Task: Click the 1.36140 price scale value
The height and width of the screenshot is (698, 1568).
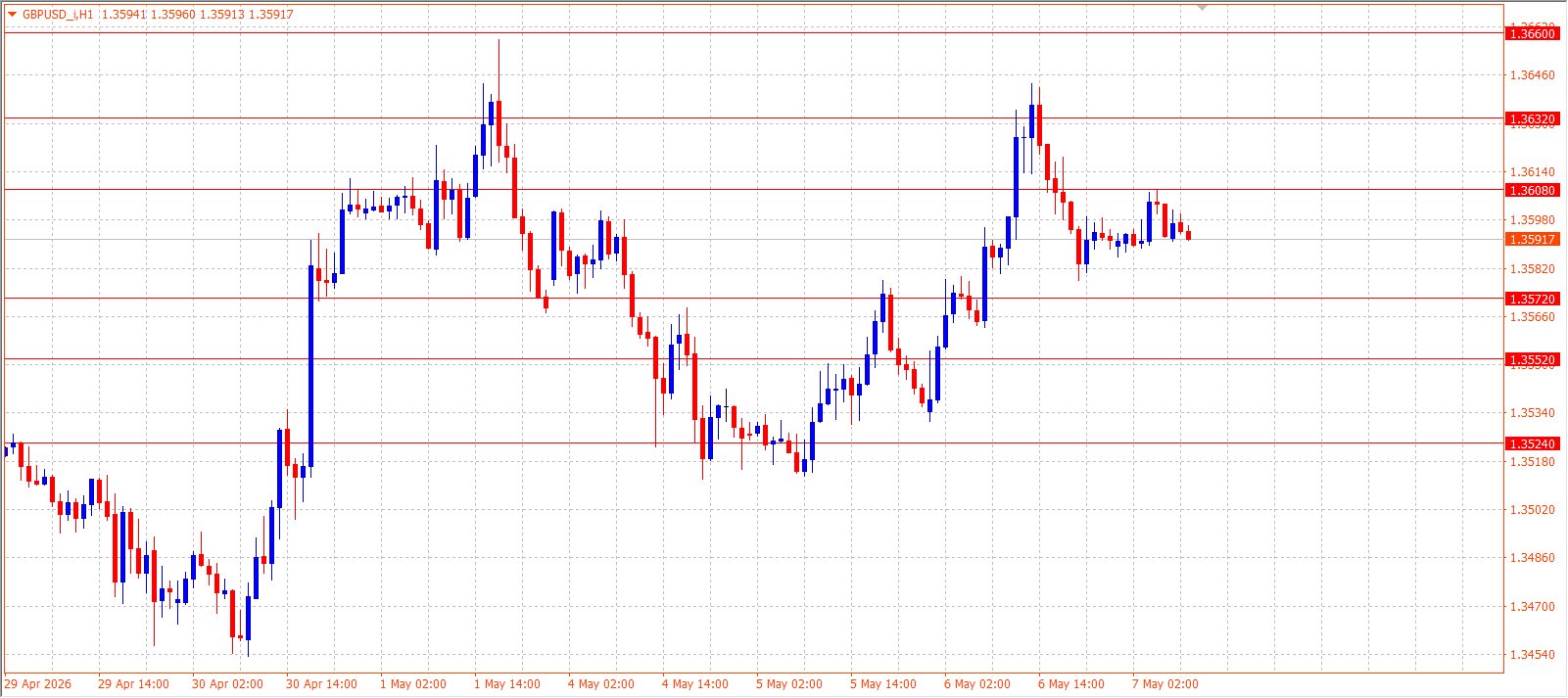Action: (1532, 172)
